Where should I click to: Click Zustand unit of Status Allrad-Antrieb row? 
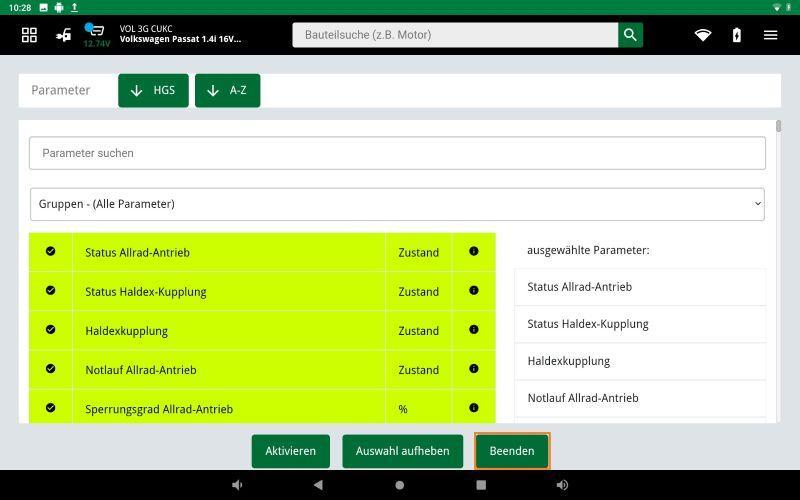pyautogui.click(x=418, y=253)
